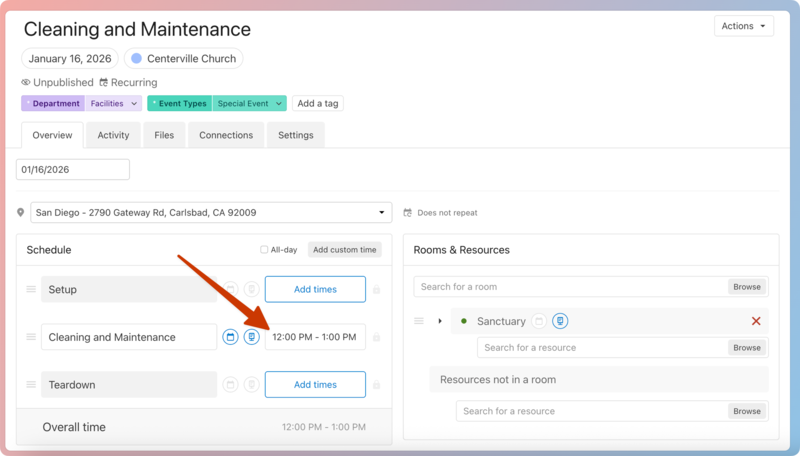The image size is (800, 456).
Task: Open the Actions dropdown menu
Action: pyautogui.click(x=743, y=26)
